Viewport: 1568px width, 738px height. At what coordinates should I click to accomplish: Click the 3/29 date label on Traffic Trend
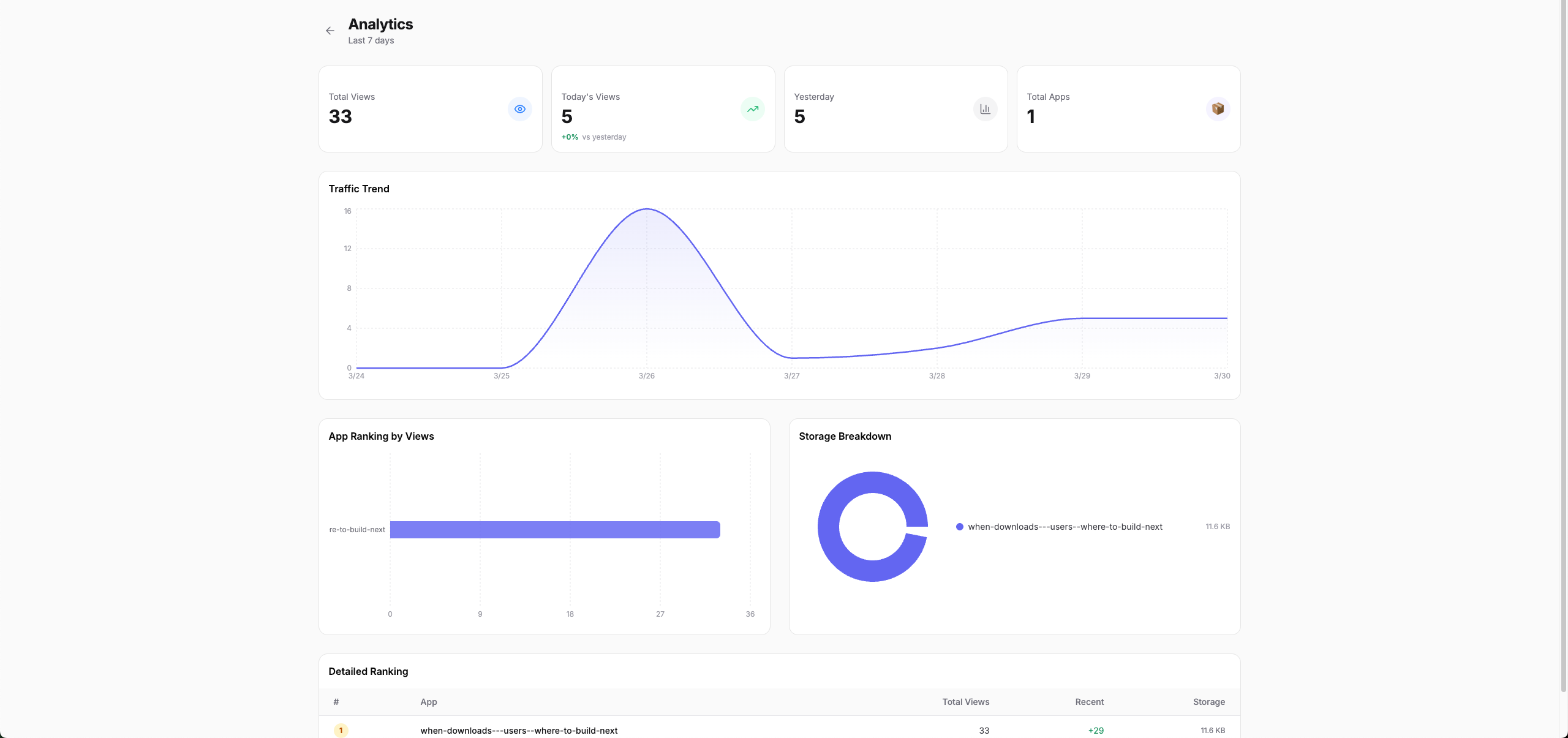click(1082, 376)
